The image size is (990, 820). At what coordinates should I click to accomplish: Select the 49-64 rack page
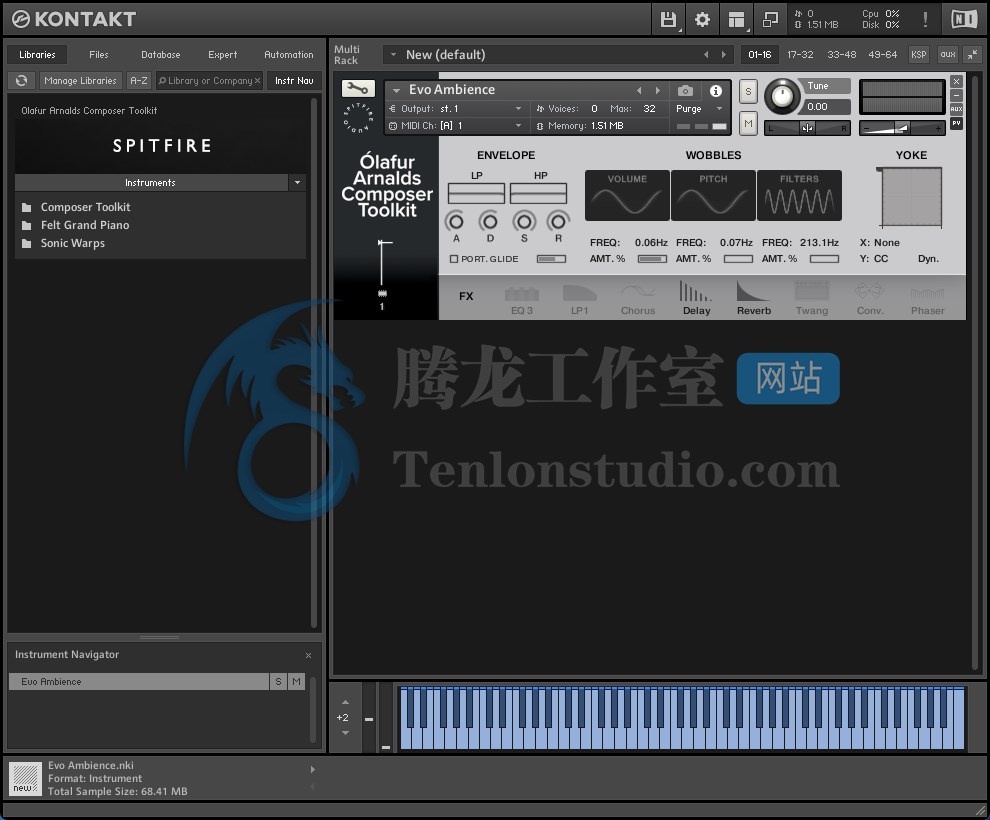point(882,54)
